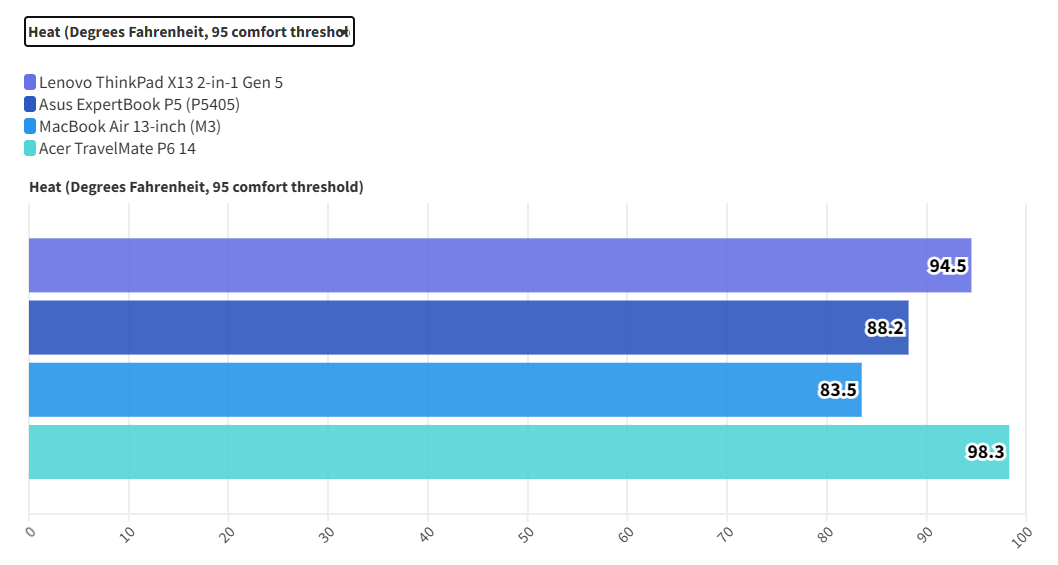Click the 94.5 value label
The height and width of the screenshot is (565, 1058).
[947, 266]
